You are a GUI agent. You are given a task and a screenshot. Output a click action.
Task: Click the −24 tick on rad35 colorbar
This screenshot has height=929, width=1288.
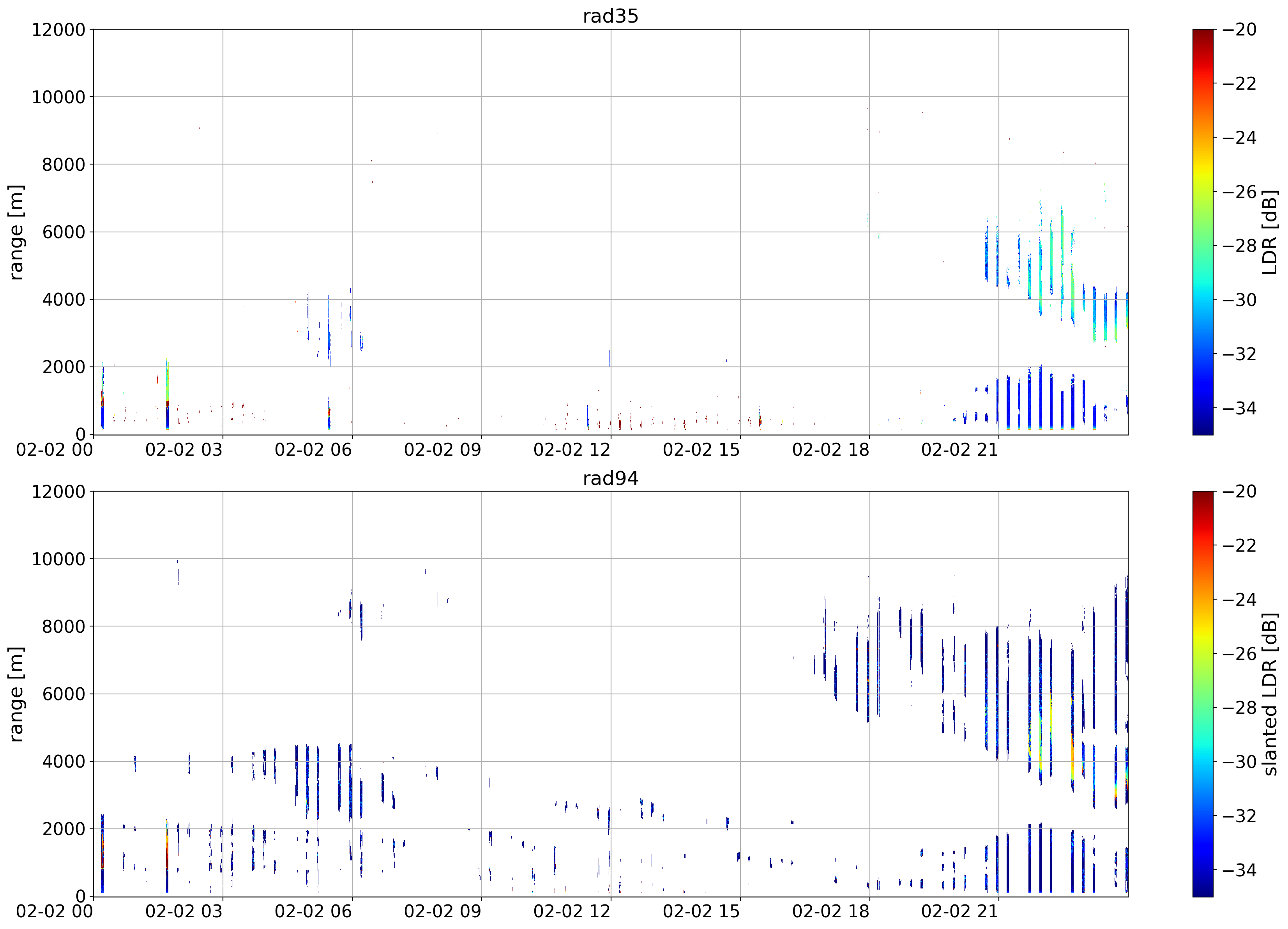tap(1239, 138)
